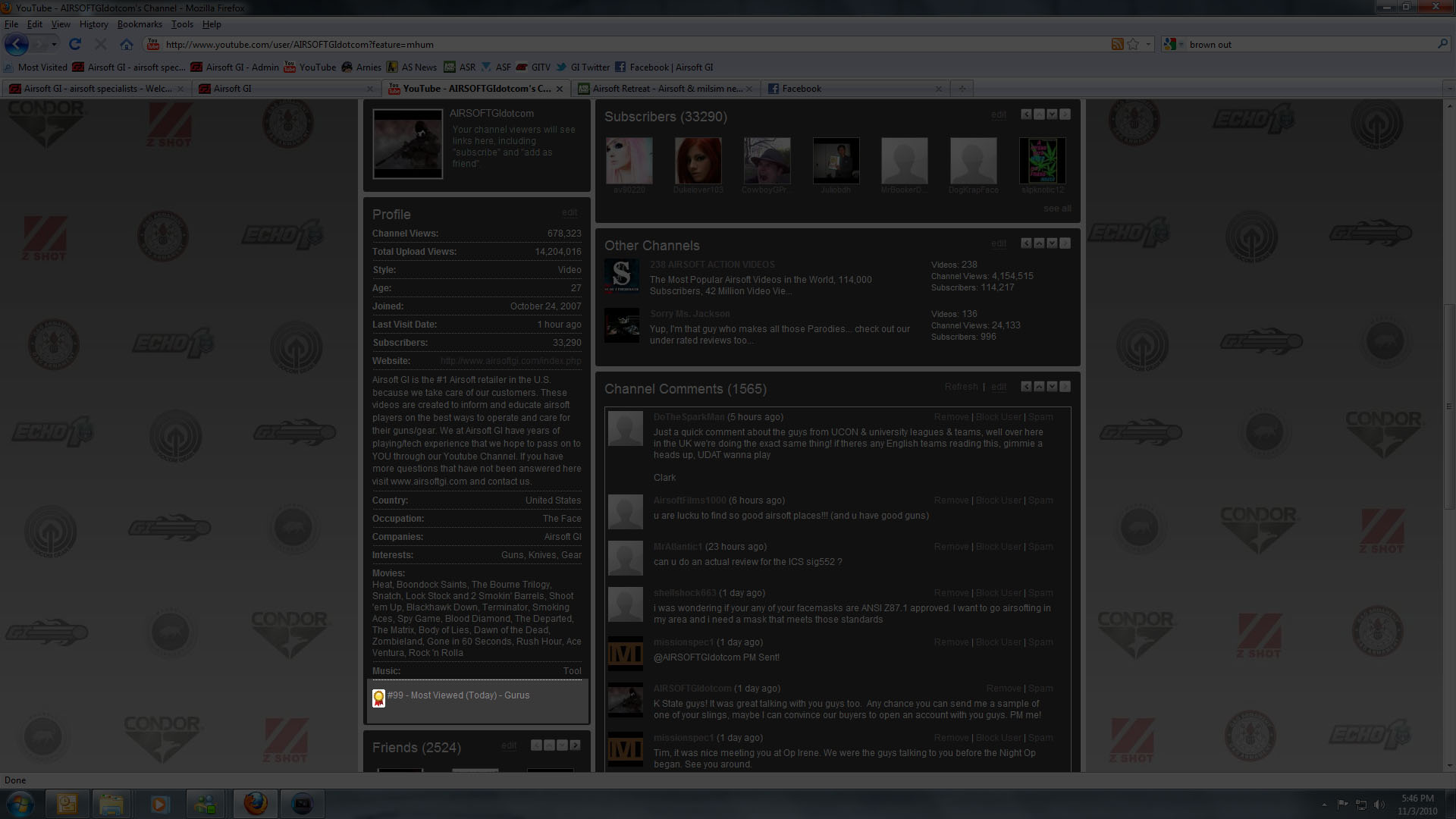Switch to the Airsoft Retreat tab
1456x819 pixels.
pos(666,89)
